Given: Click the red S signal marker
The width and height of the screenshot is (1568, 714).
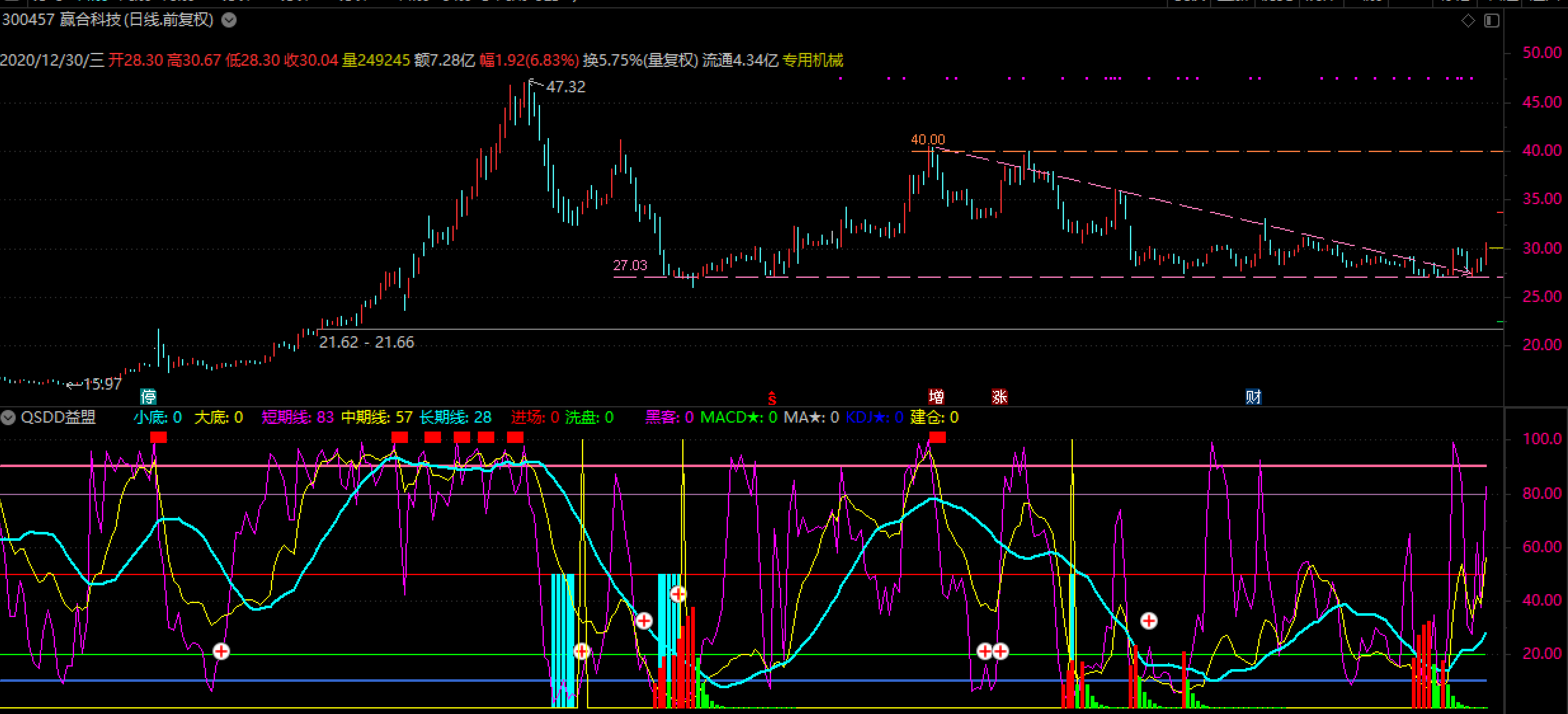Looking at the screenshot, I should [x=772, y=399].
